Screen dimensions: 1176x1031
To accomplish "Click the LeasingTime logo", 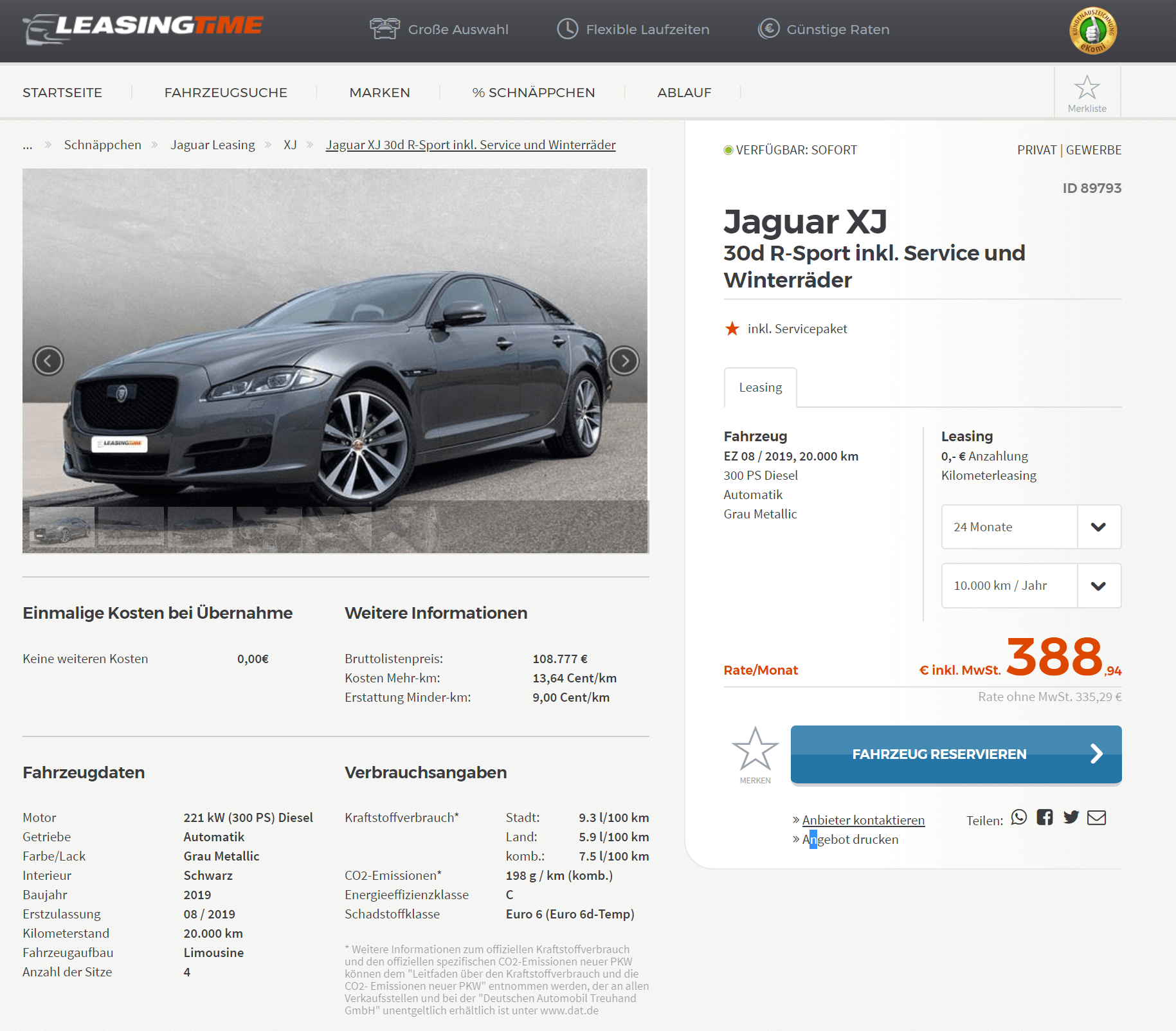I will [x=143, y=28].
